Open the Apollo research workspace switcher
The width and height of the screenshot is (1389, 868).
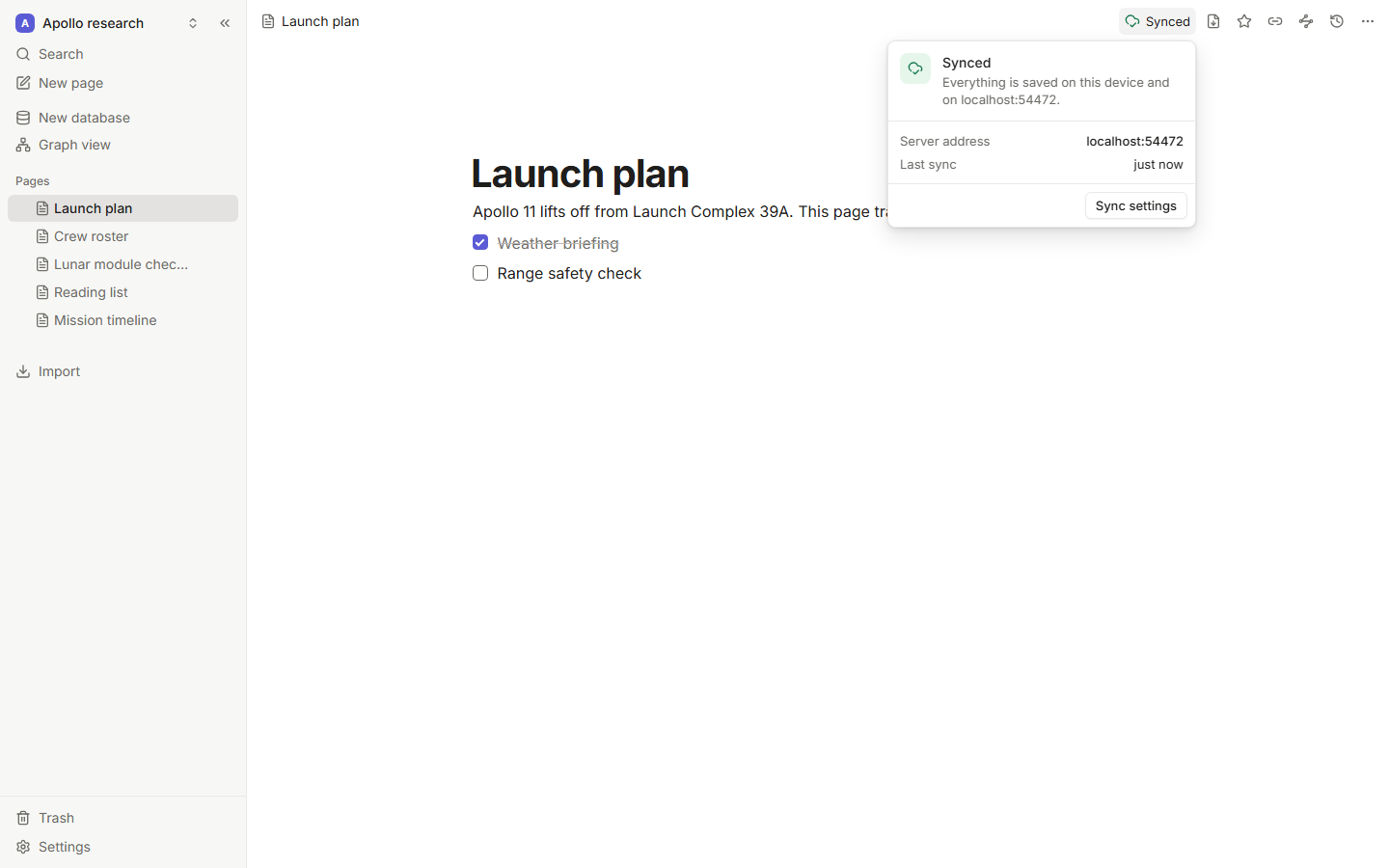[x=107, y=23]
